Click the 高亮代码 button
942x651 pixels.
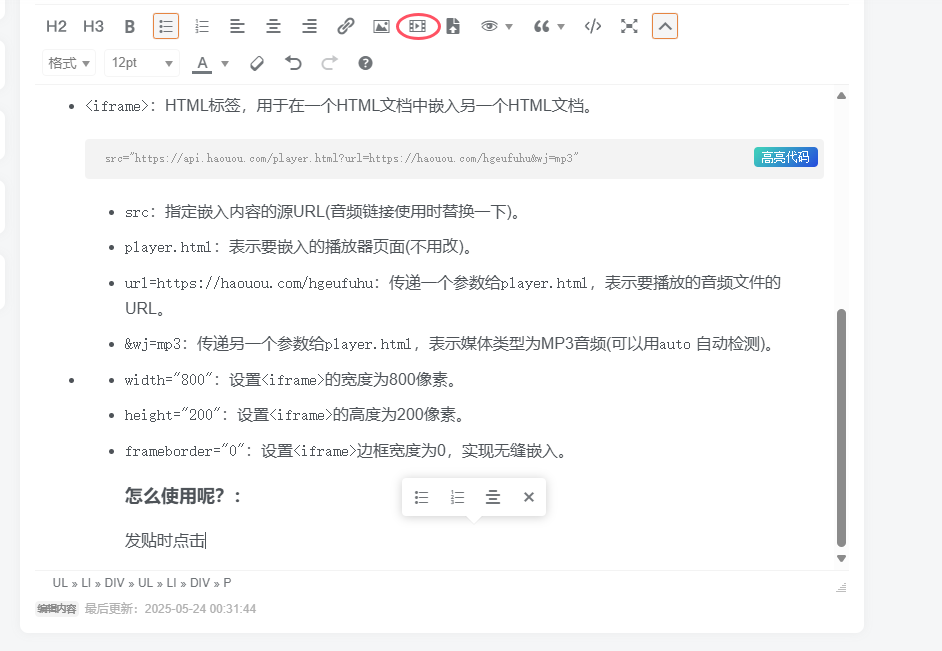click(786, 157)
